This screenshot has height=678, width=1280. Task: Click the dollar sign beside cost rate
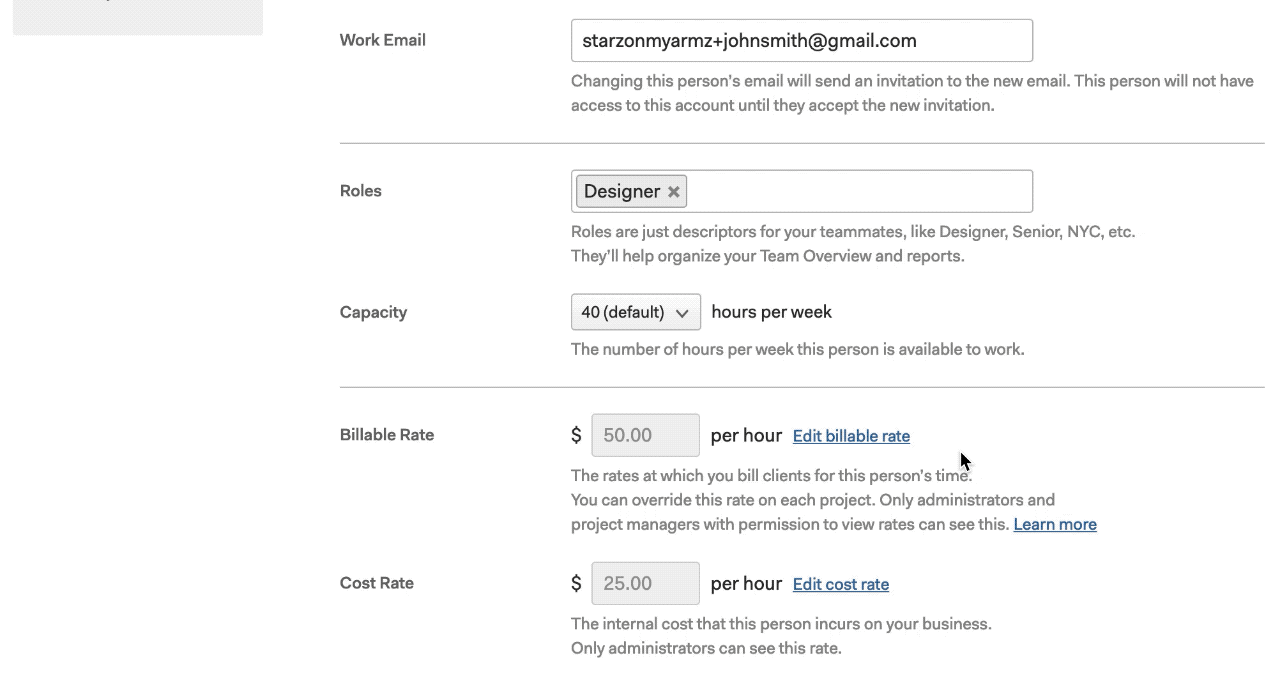click(x=576, y=583)
